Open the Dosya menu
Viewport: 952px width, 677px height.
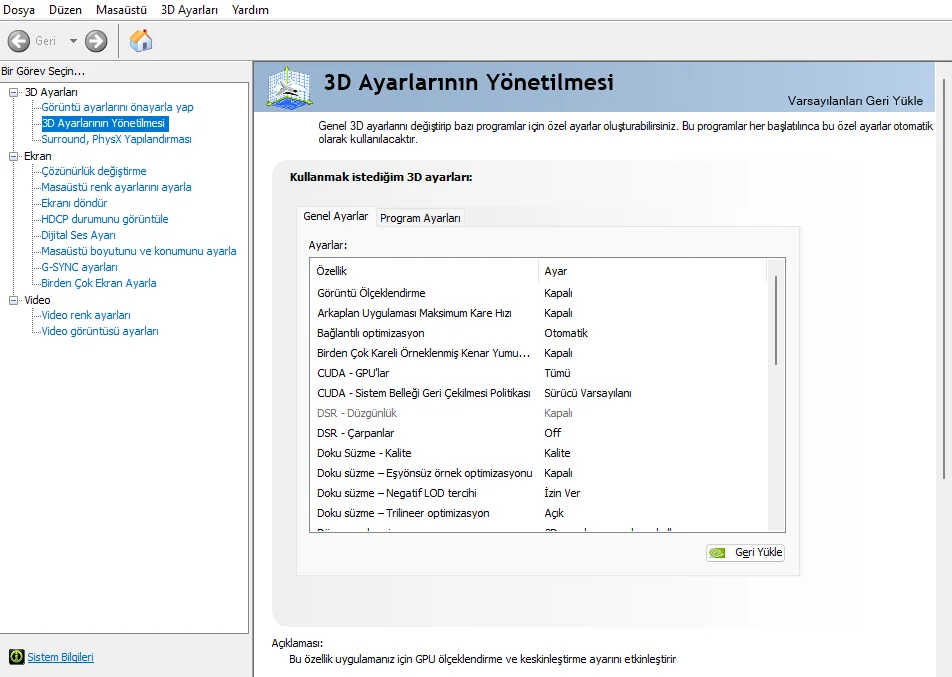pos(19,10)
